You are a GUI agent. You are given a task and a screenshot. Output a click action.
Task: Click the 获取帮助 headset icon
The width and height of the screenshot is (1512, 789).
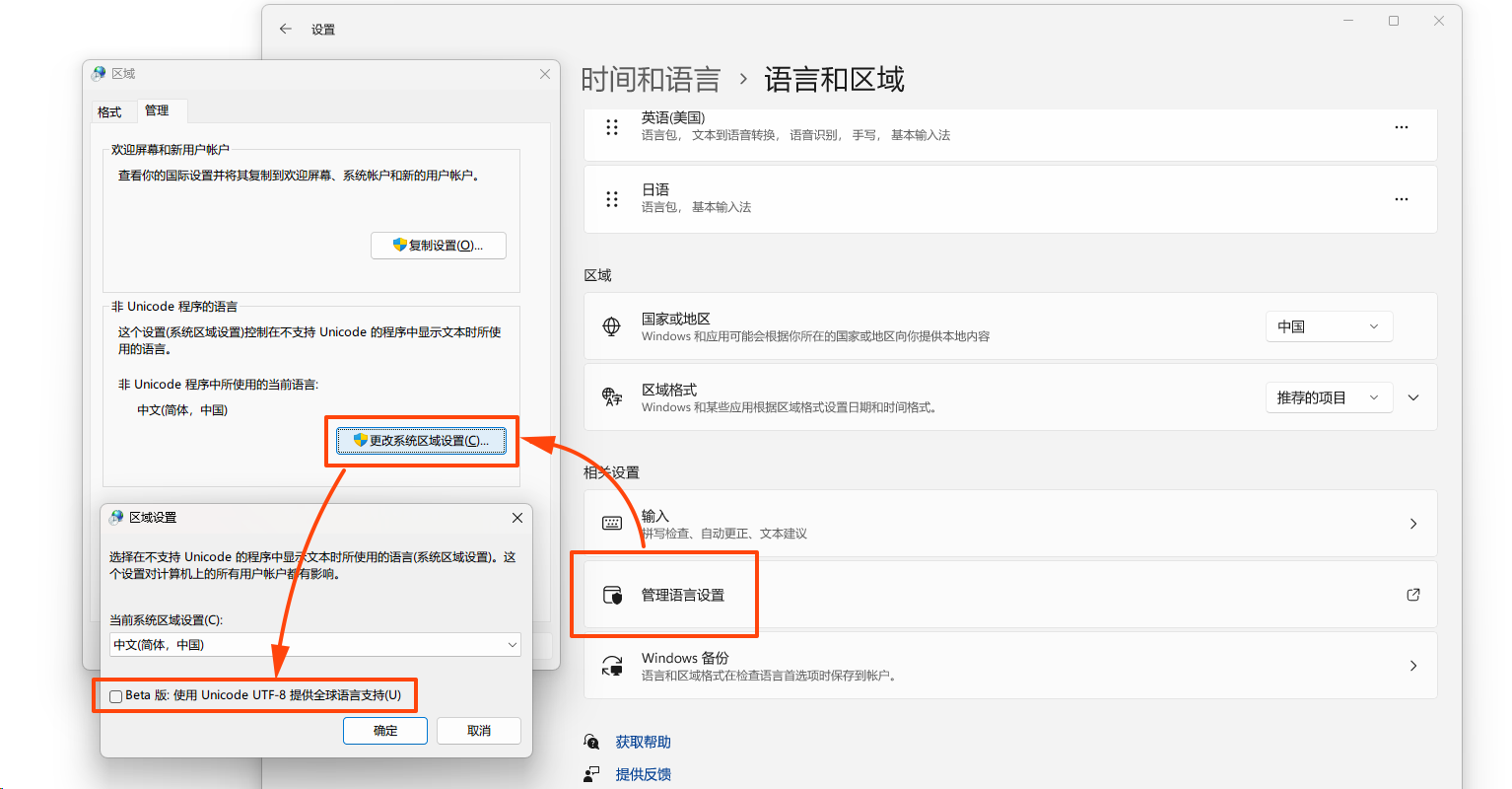click(x=591, y=742)
